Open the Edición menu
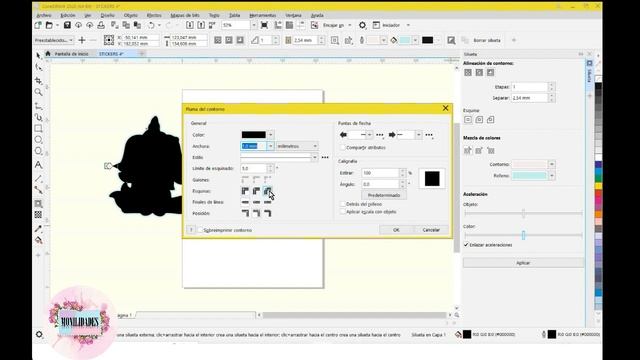The image size is (640, 360). coord(68,15)
